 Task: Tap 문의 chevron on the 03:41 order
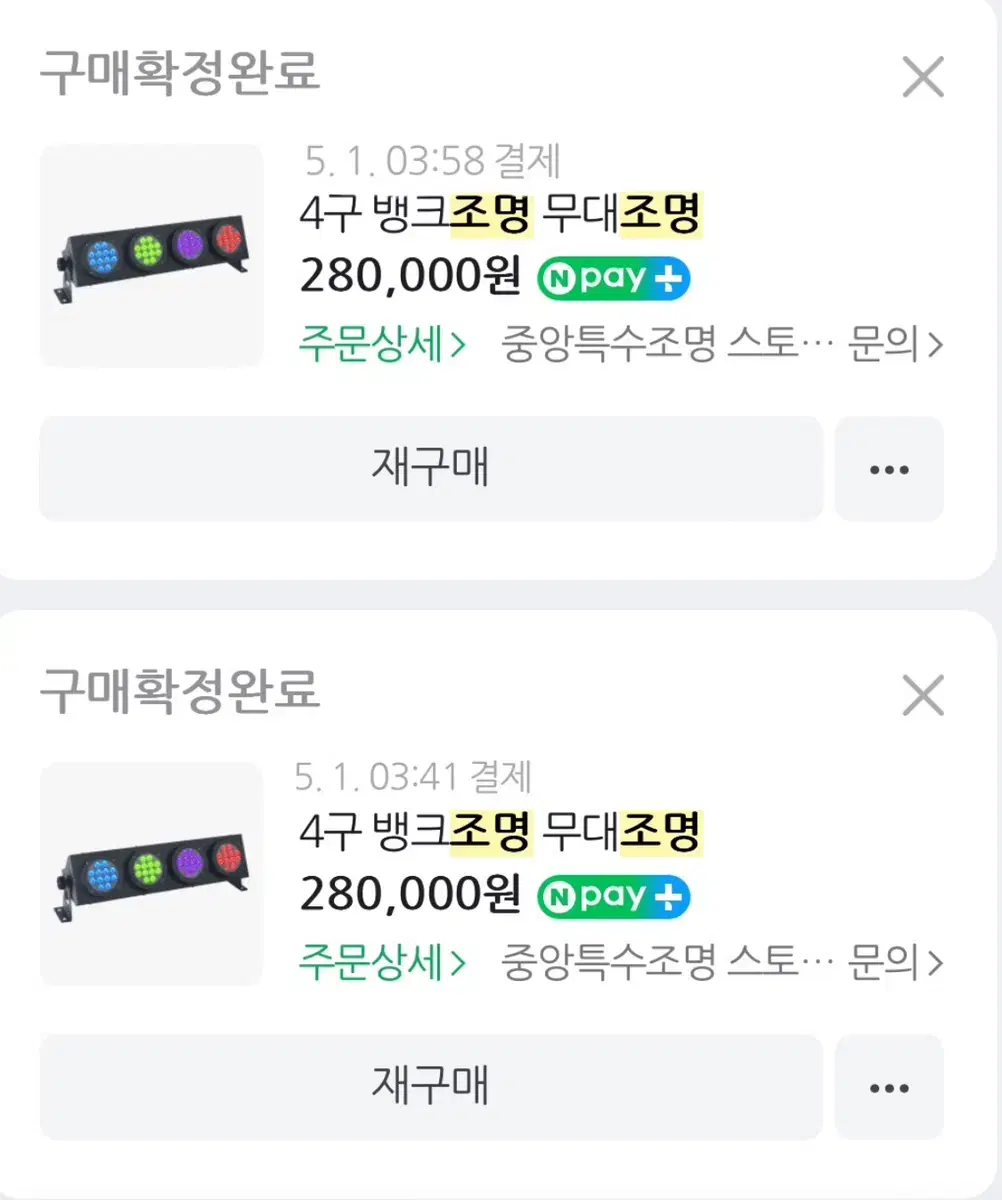[x=896, y=963]
